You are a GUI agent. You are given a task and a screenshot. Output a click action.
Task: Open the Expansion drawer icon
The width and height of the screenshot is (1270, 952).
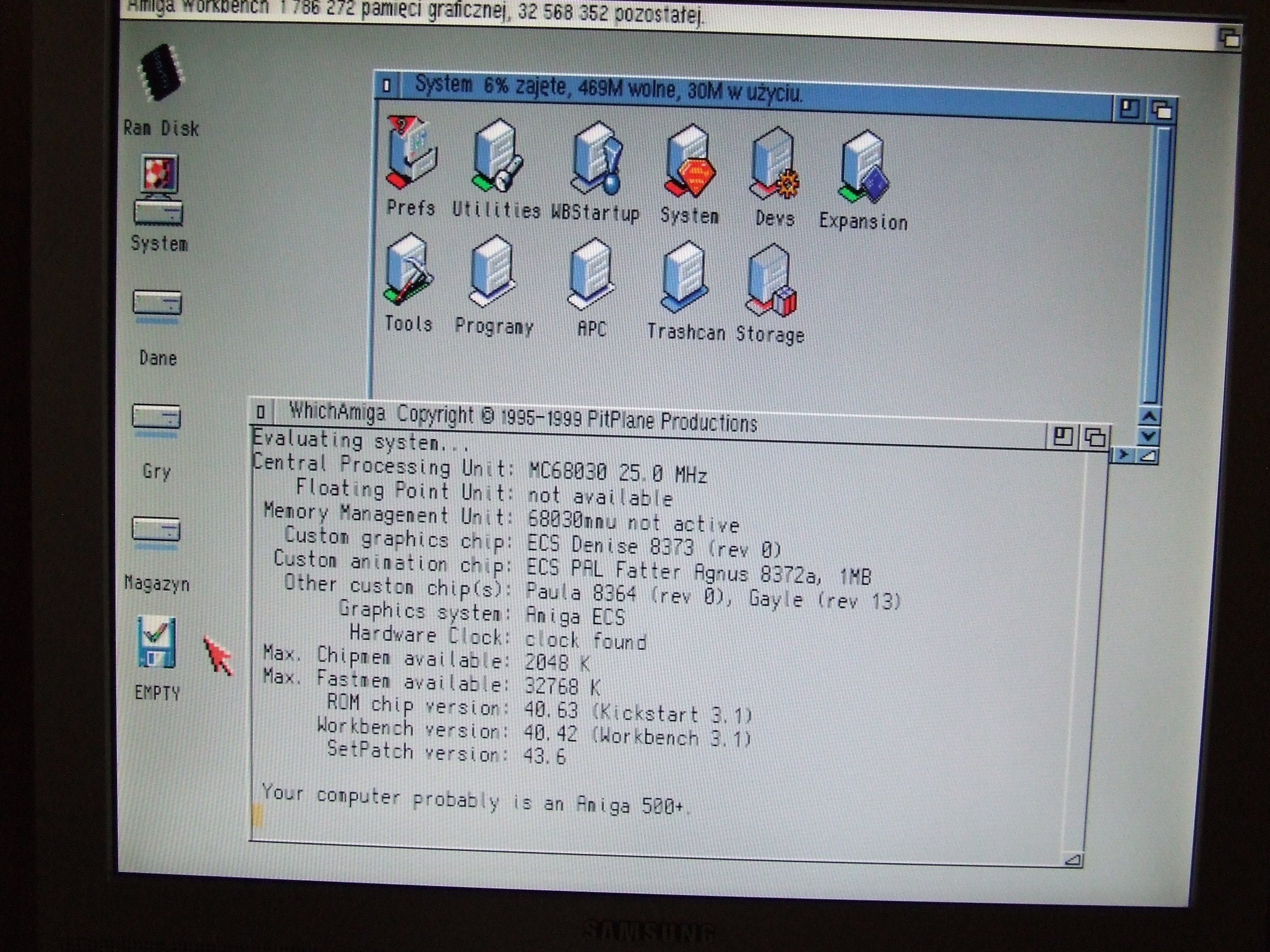click(x=863, y=167)
